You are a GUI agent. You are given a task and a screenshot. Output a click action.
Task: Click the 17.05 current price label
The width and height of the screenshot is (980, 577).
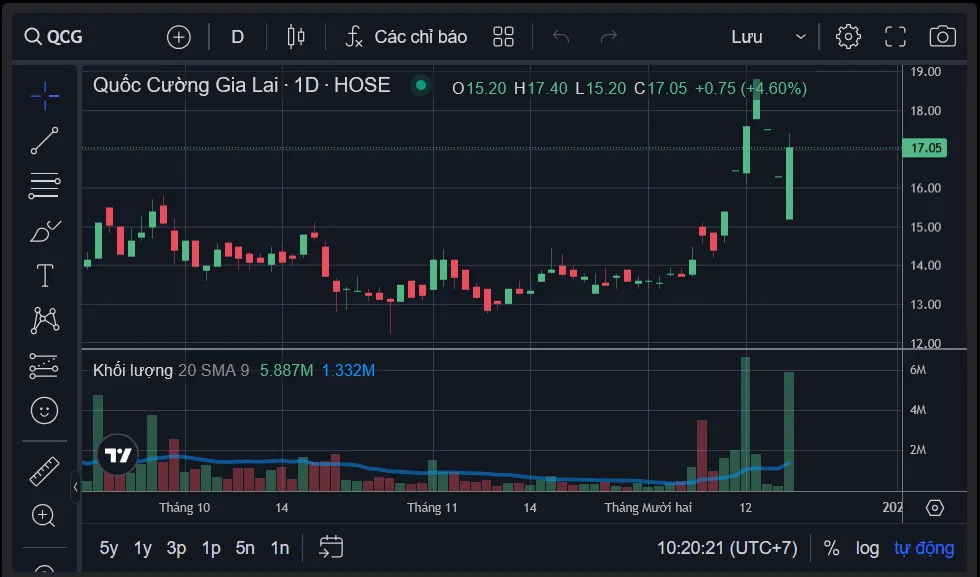point(925,148)
